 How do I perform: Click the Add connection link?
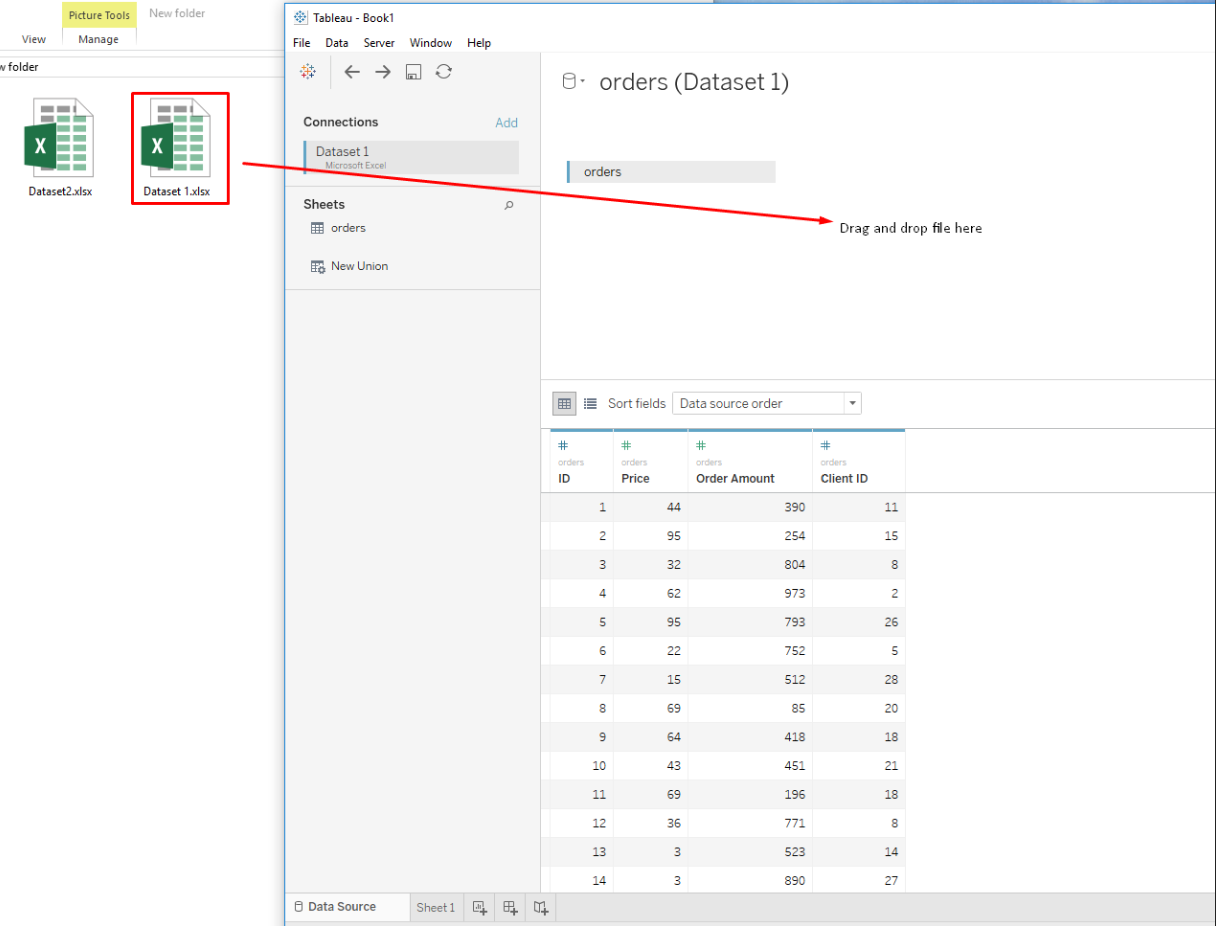[507, 122]
